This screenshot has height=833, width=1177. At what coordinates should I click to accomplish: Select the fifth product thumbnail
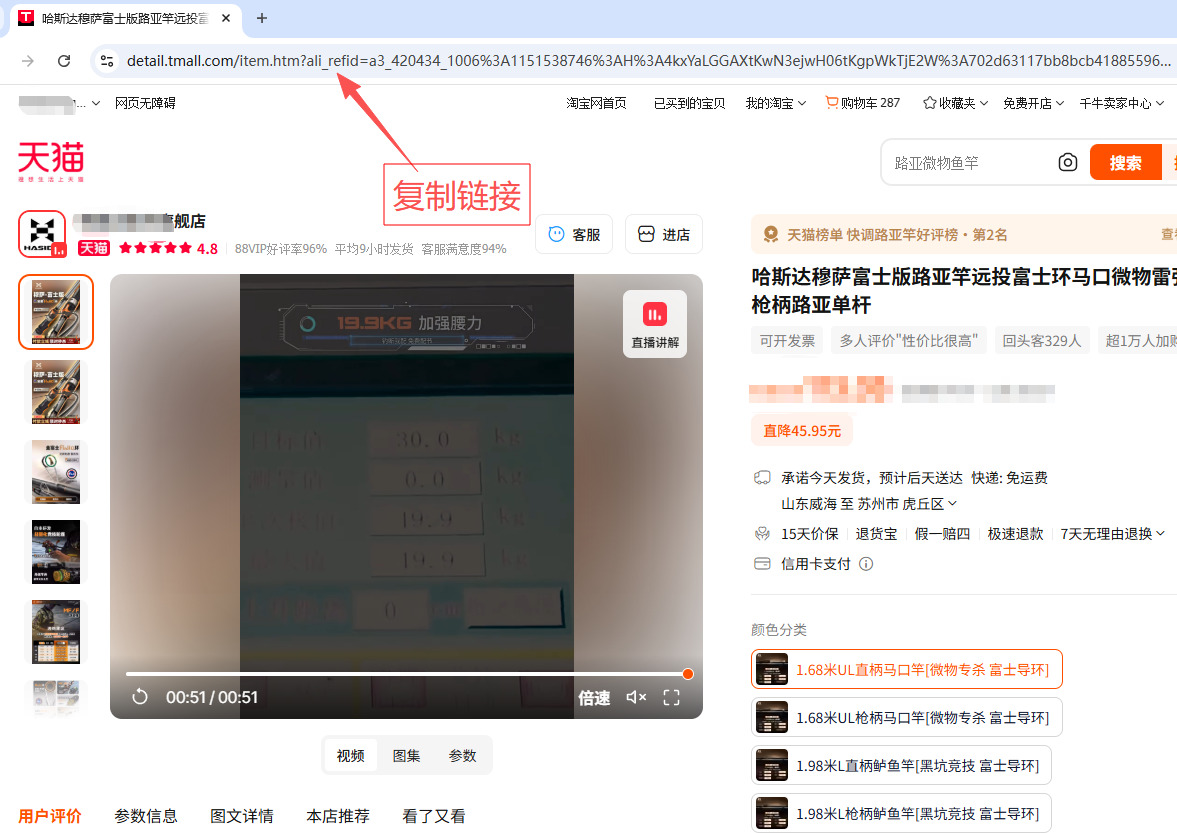click(x=56, y=631)
